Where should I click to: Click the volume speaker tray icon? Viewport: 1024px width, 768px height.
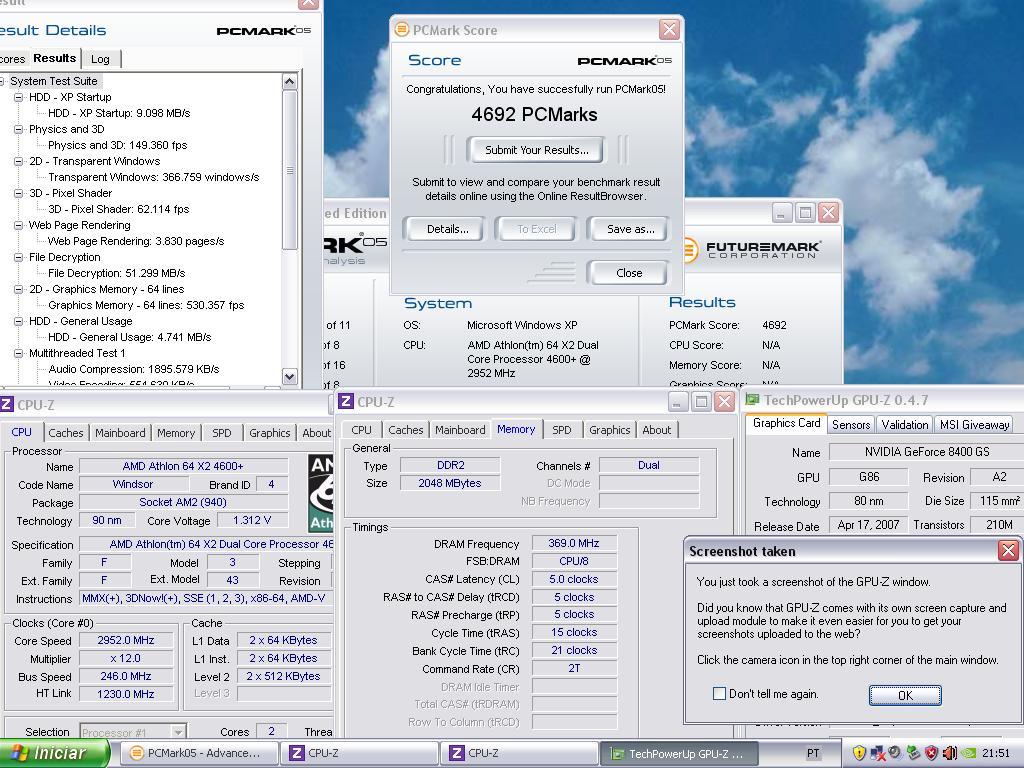pos(950,753)
